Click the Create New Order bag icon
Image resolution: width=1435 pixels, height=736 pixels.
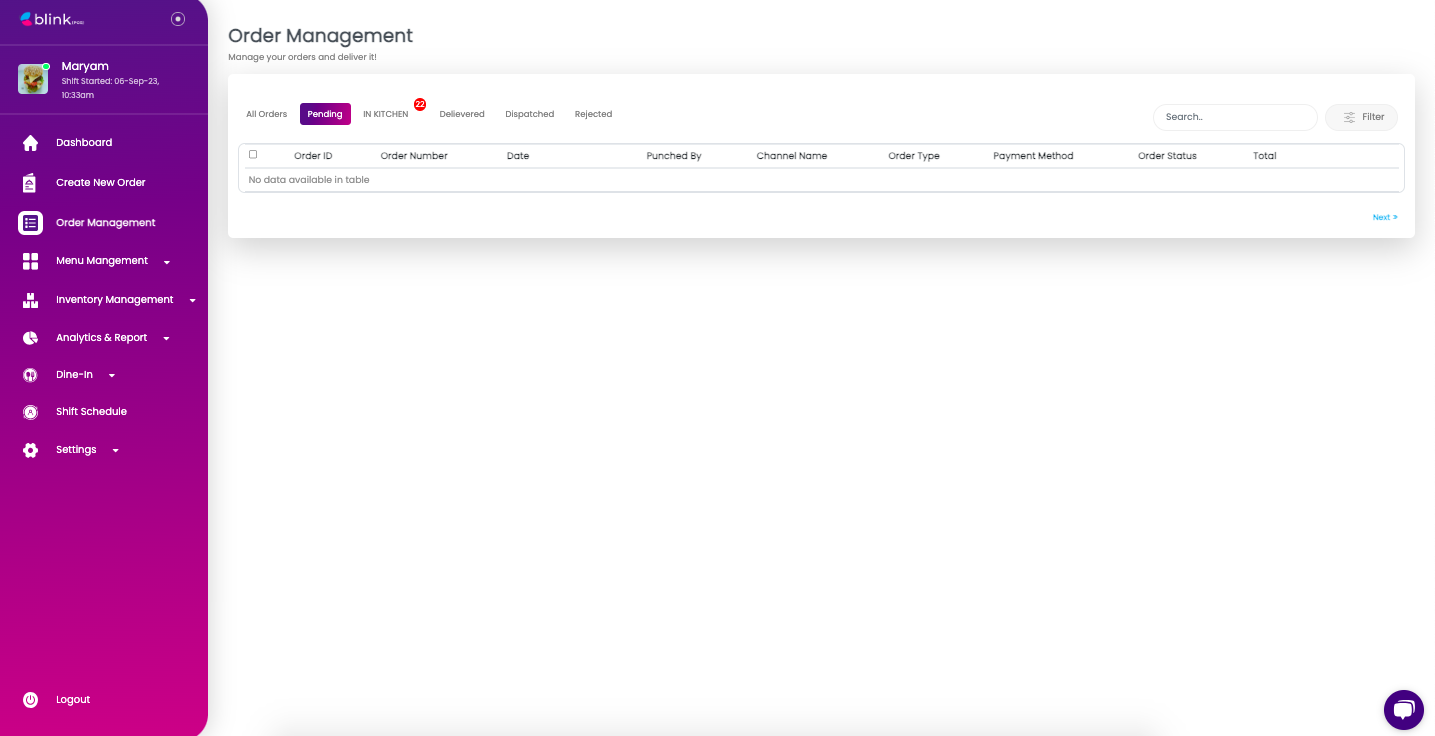pyautogui.click(x=30, y=183)
